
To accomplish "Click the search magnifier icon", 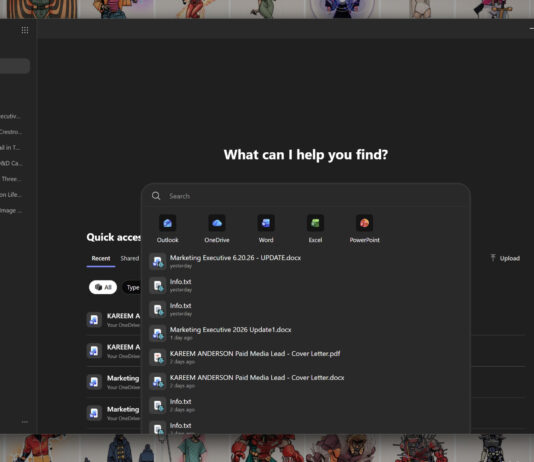I will point(156,196).
